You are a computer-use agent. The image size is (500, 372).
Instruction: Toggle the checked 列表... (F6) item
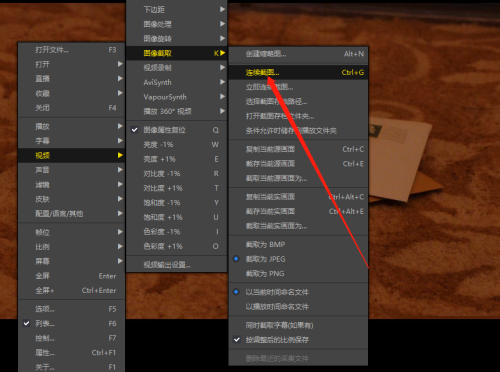[x=71, y=323]
